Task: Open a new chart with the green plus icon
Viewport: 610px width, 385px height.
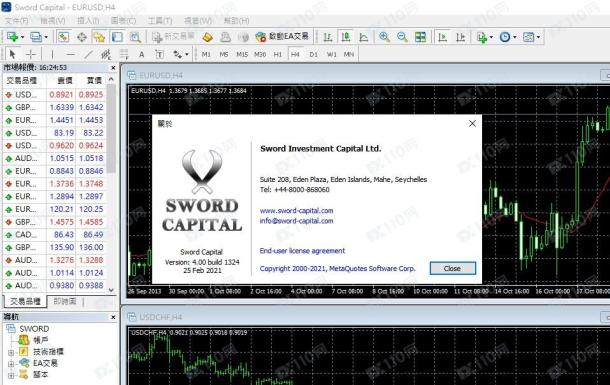Action: [12, 37]
